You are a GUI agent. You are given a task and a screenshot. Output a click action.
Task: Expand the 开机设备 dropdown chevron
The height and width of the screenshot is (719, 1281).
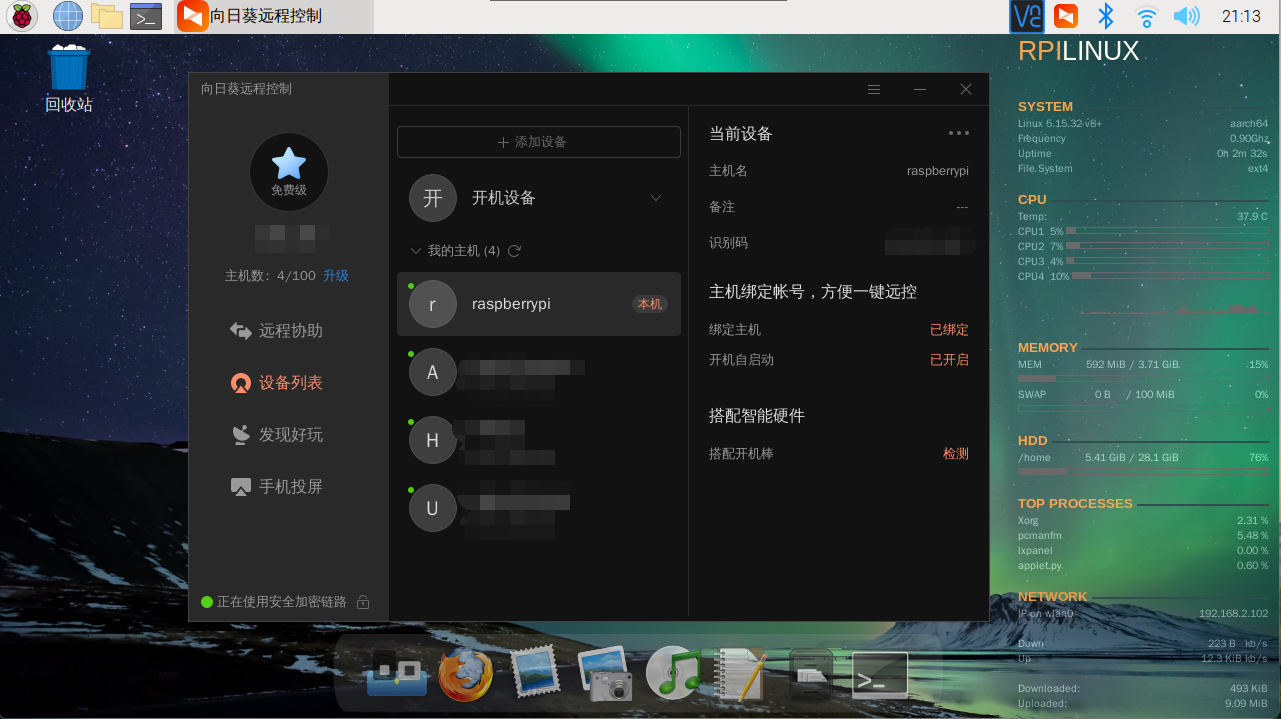click(x=656, y=198)
